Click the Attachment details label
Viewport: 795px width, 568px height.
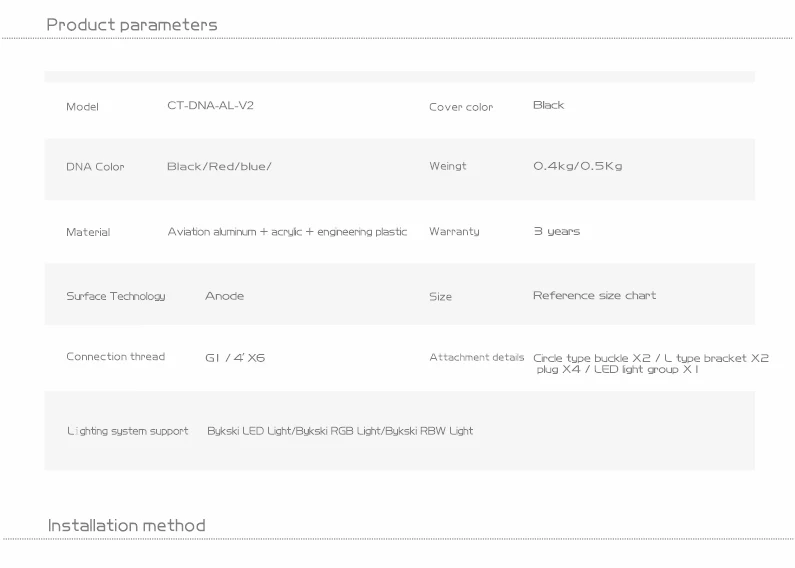476,357
